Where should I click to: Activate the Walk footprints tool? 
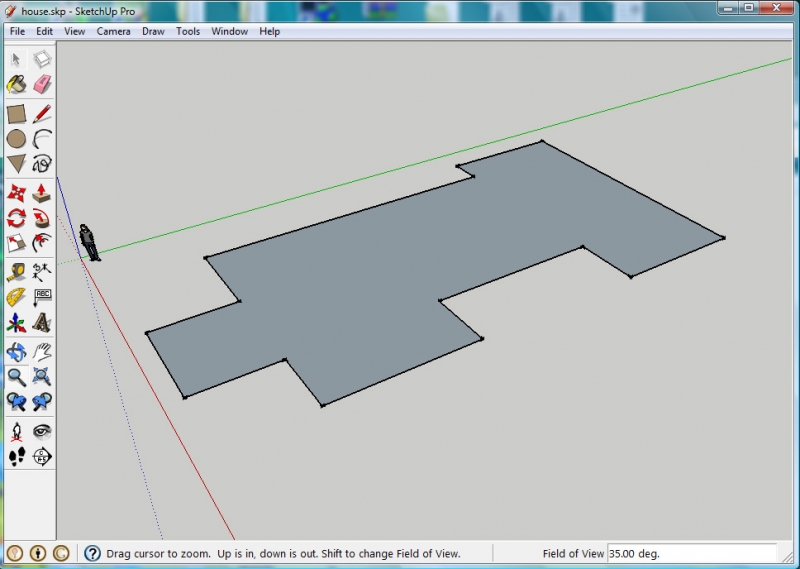click(x=16, y=457)
